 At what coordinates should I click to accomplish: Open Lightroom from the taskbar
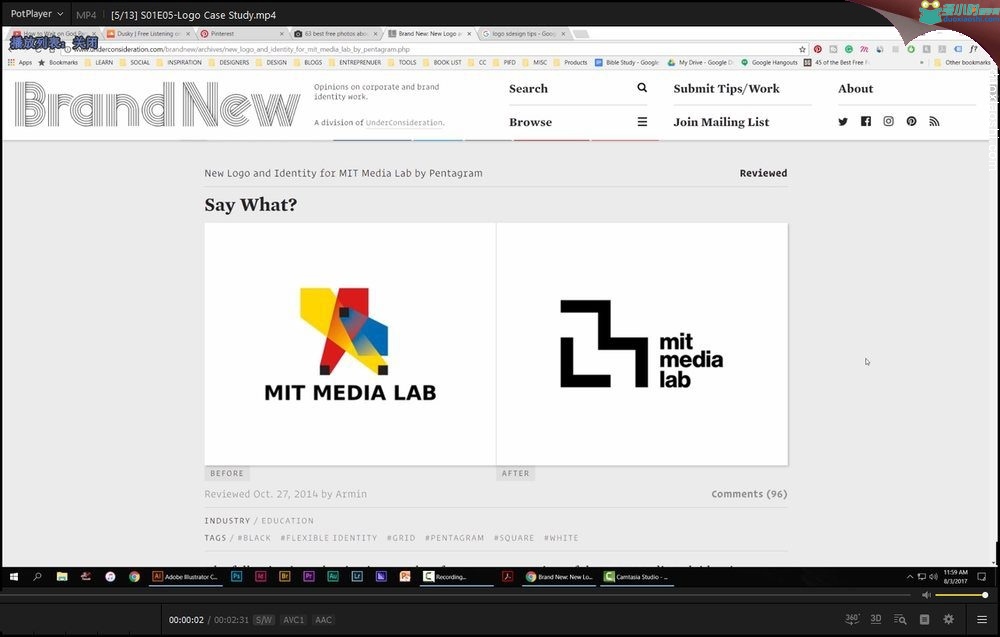click(x=357, y=576)
